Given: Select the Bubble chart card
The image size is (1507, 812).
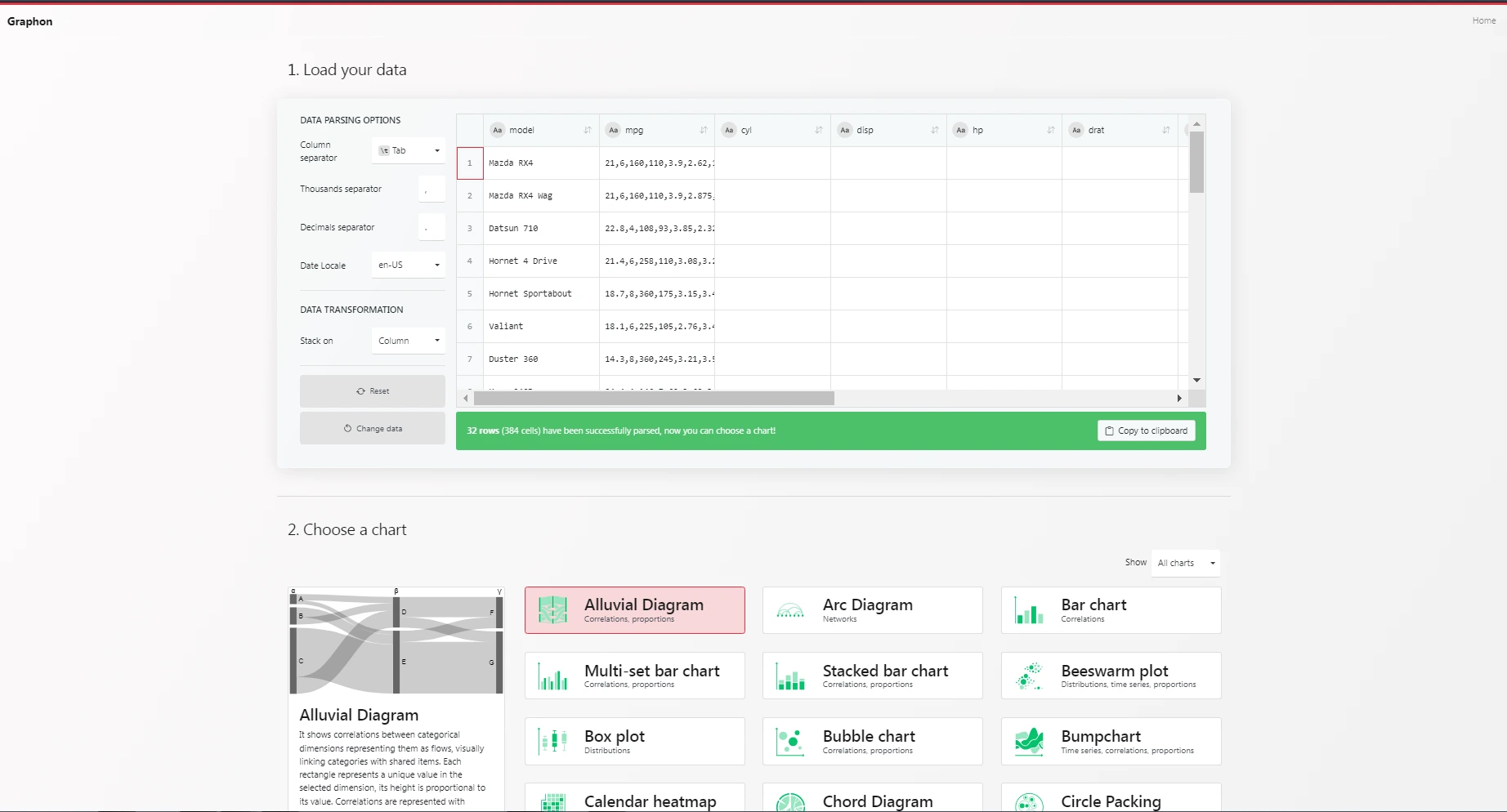Looking at the screenshot, I should (873, 741).
